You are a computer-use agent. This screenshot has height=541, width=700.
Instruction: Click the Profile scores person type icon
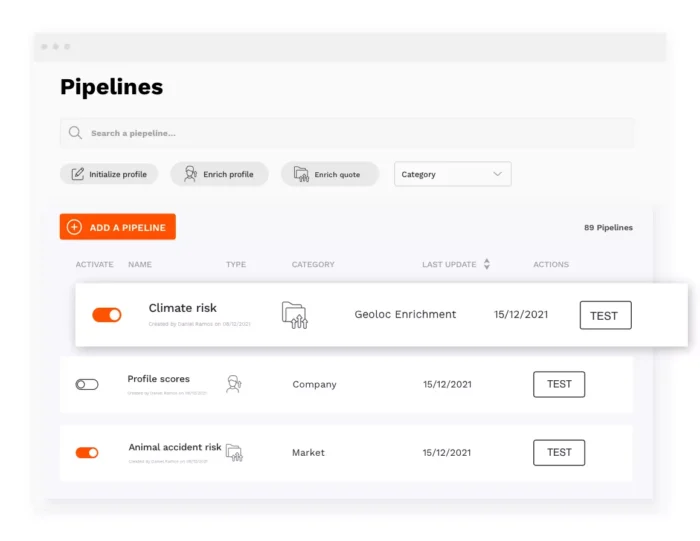pyautogui.click(x=233, y=384)
